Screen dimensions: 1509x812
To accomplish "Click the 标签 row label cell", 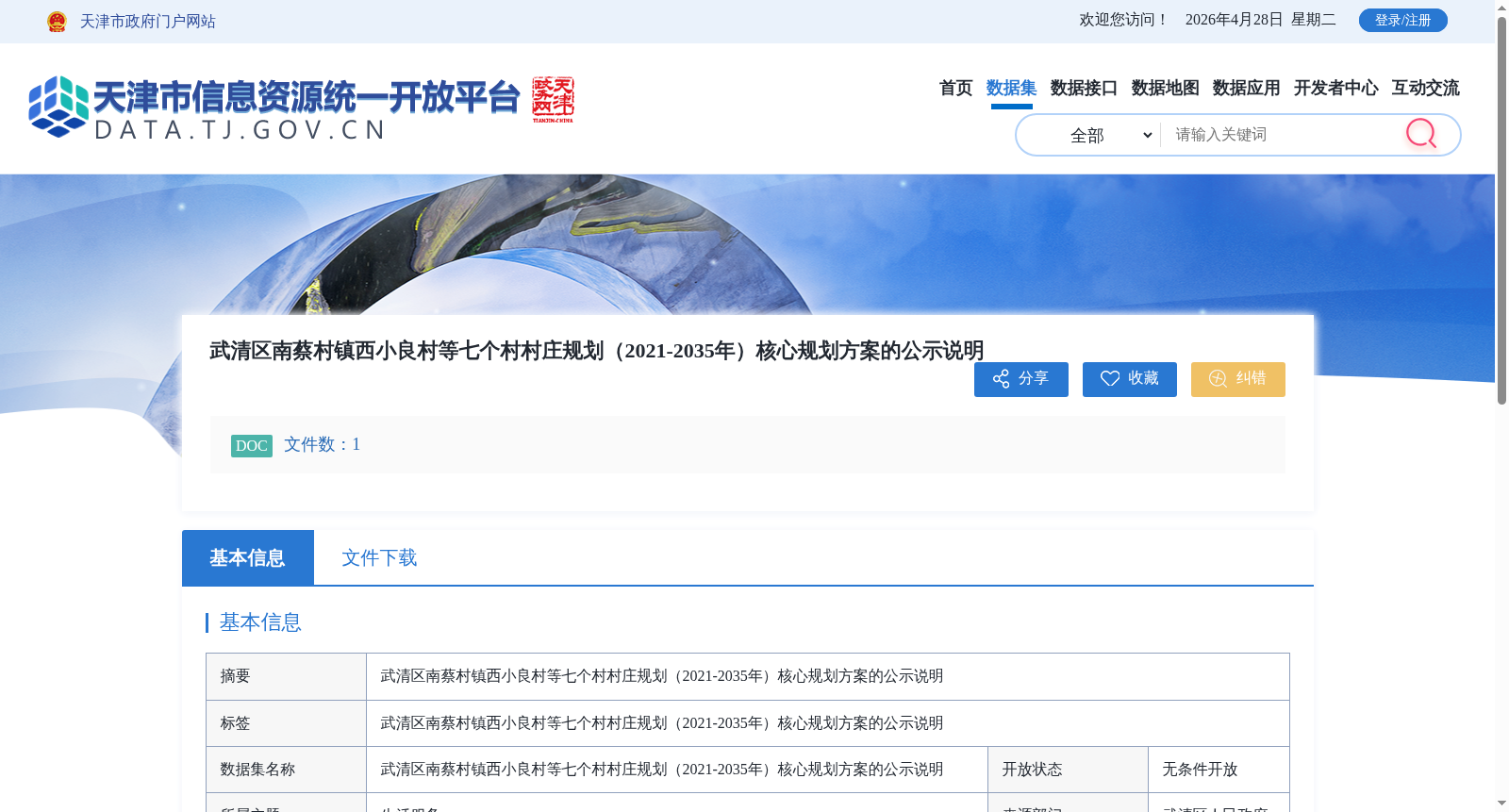I will pos(286,723).
